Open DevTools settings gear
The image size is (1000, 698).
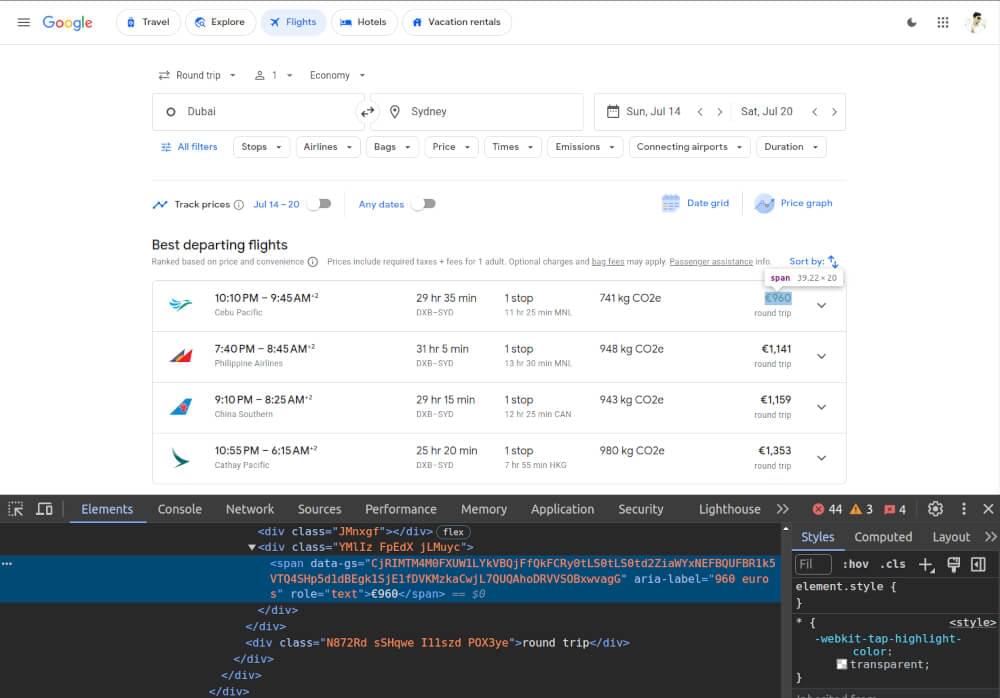[x=935, y=509]
